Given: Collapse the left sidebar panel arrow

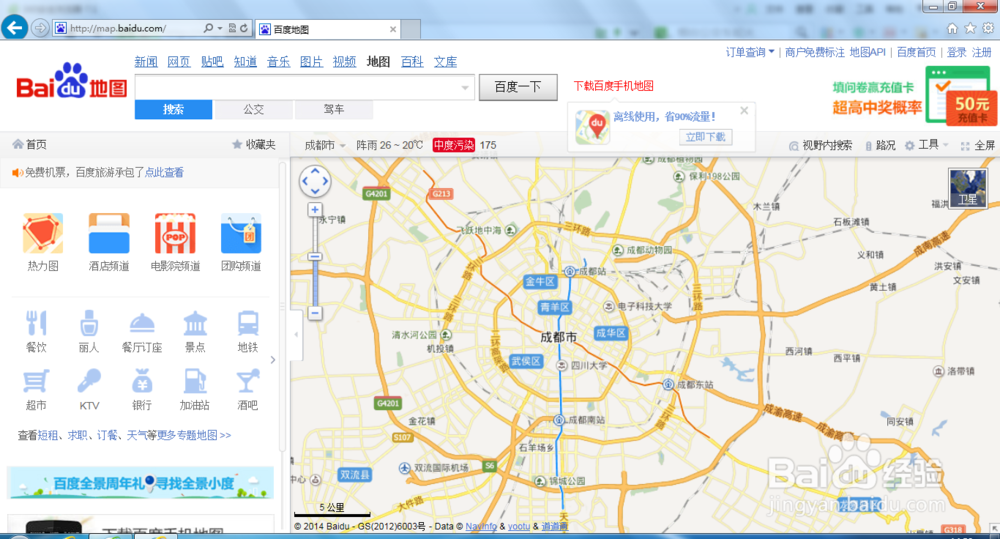Looking at the screenshot, I should (296, 334).
